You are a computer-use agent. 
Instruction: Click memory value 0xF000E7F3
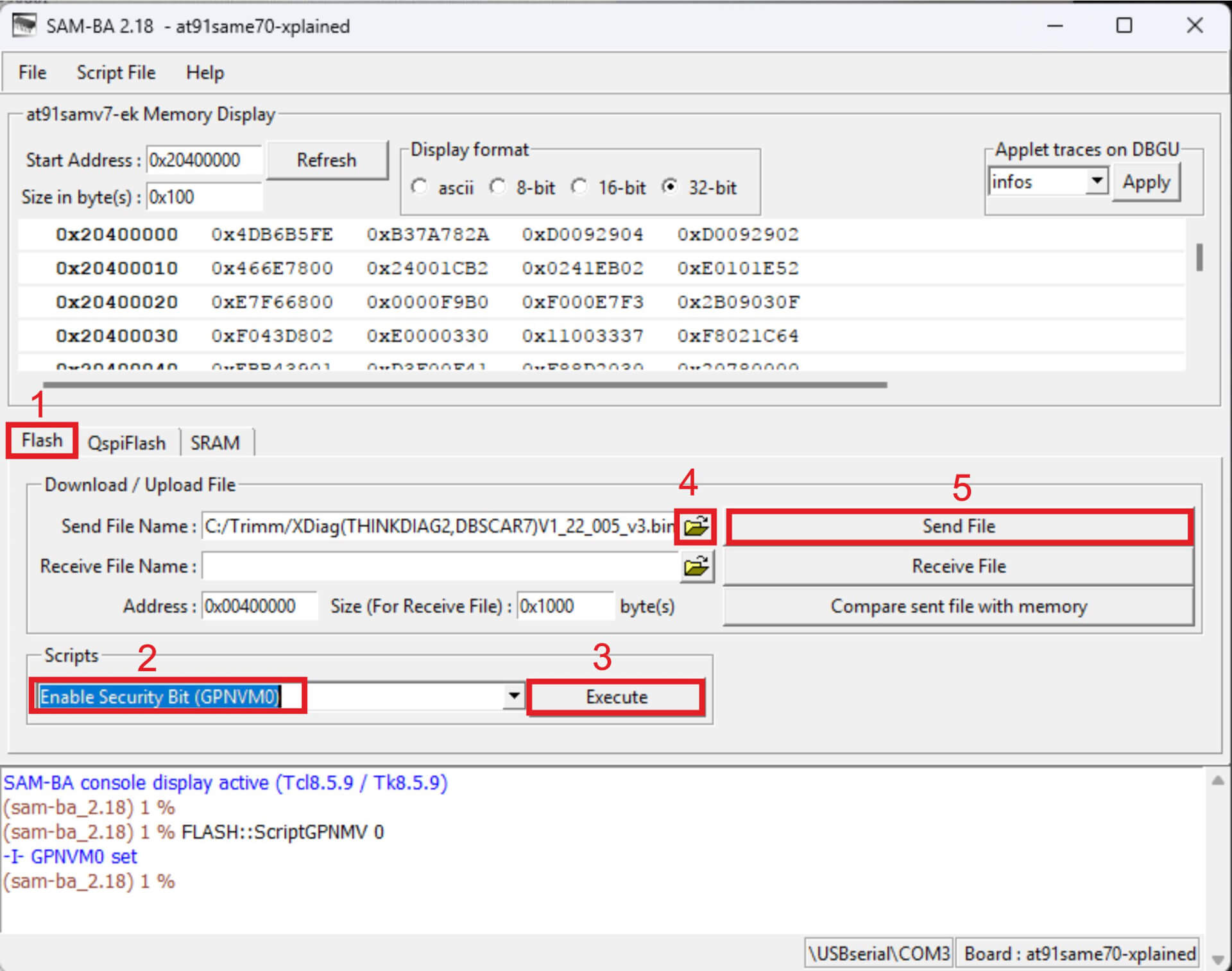[x=583, y=302]
